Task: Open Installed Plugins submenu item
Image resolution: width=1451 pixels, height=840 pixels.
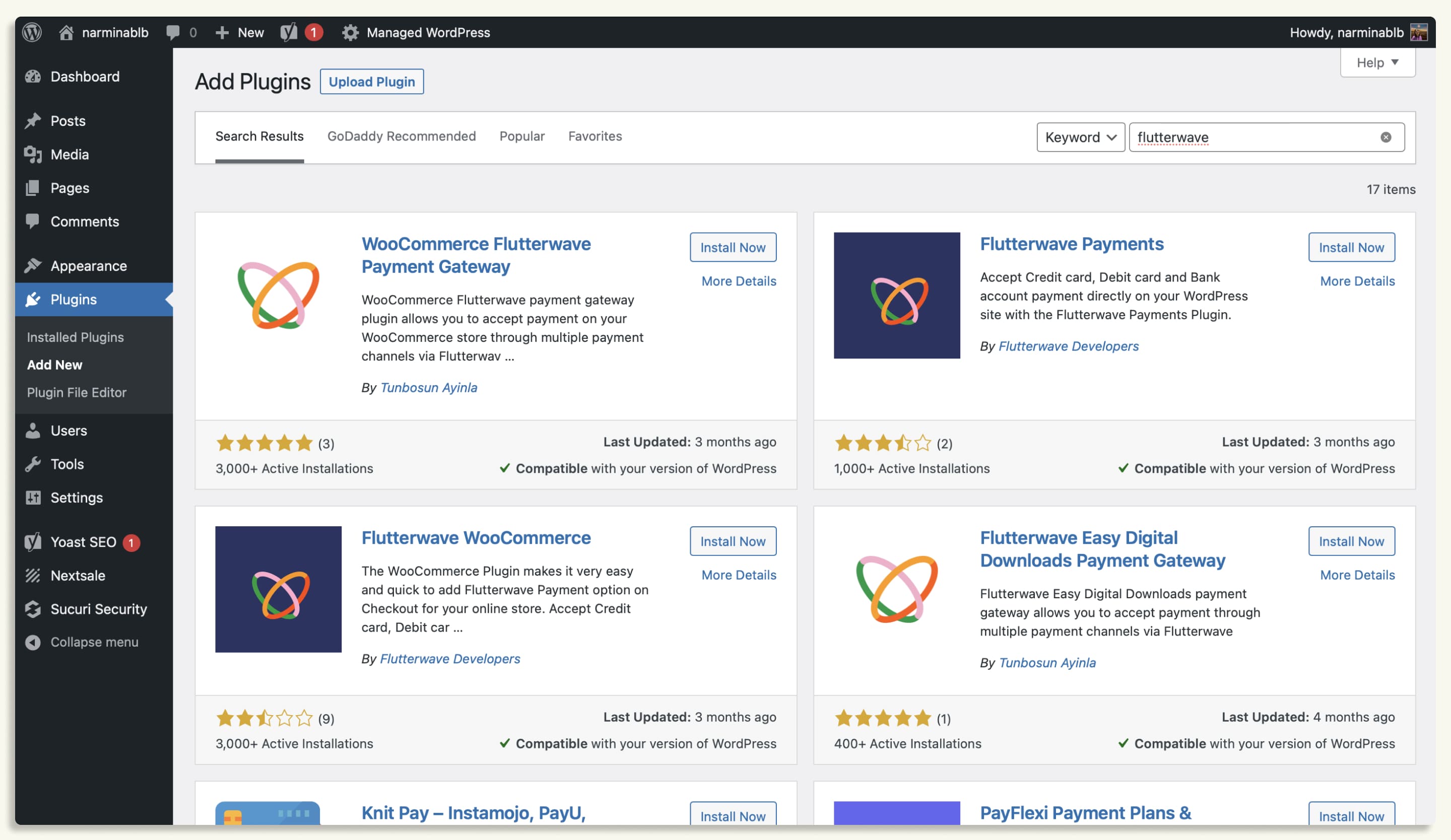Action: 76,337
